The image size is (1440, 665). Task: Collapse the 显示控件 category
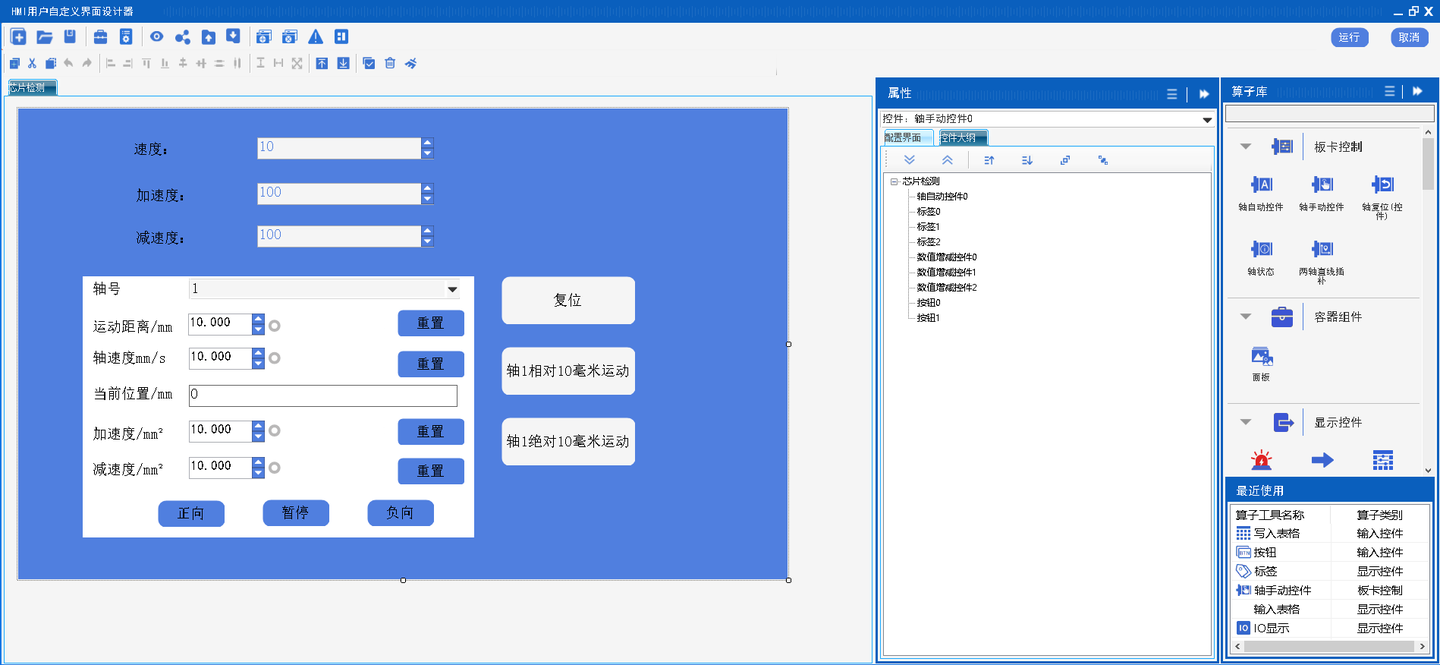1246,422
